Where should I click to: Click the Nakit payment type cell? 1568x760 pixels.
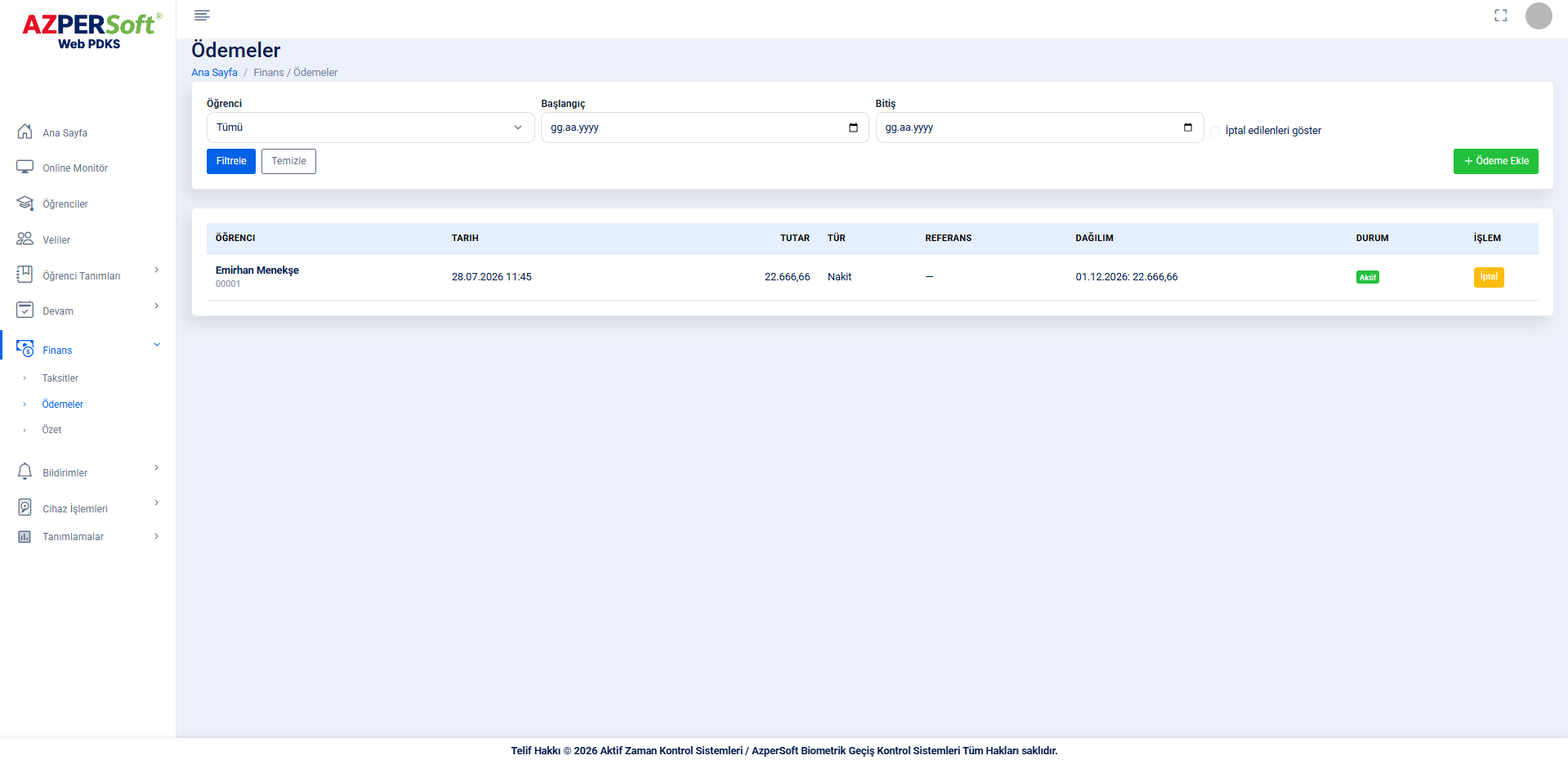839,277
